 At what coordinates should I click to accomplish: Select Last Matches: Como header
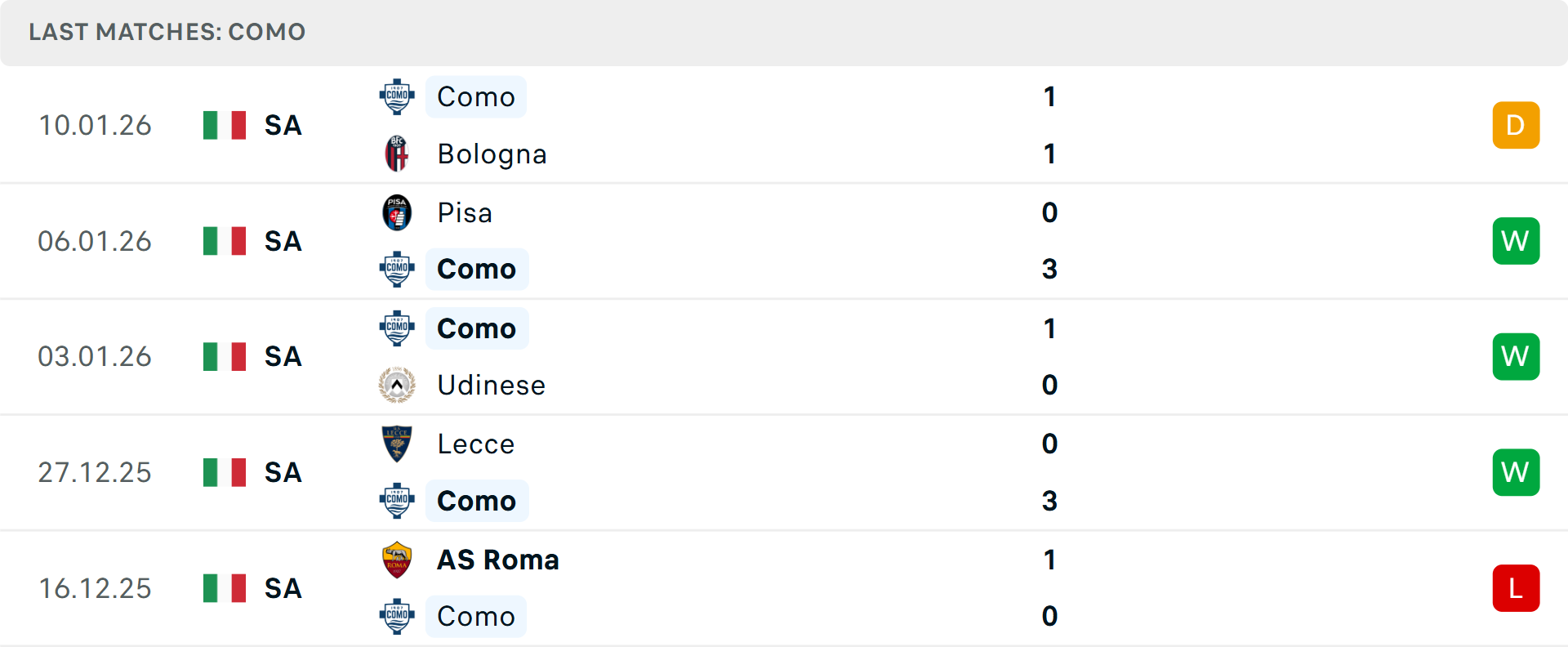(x=167, y=32)
